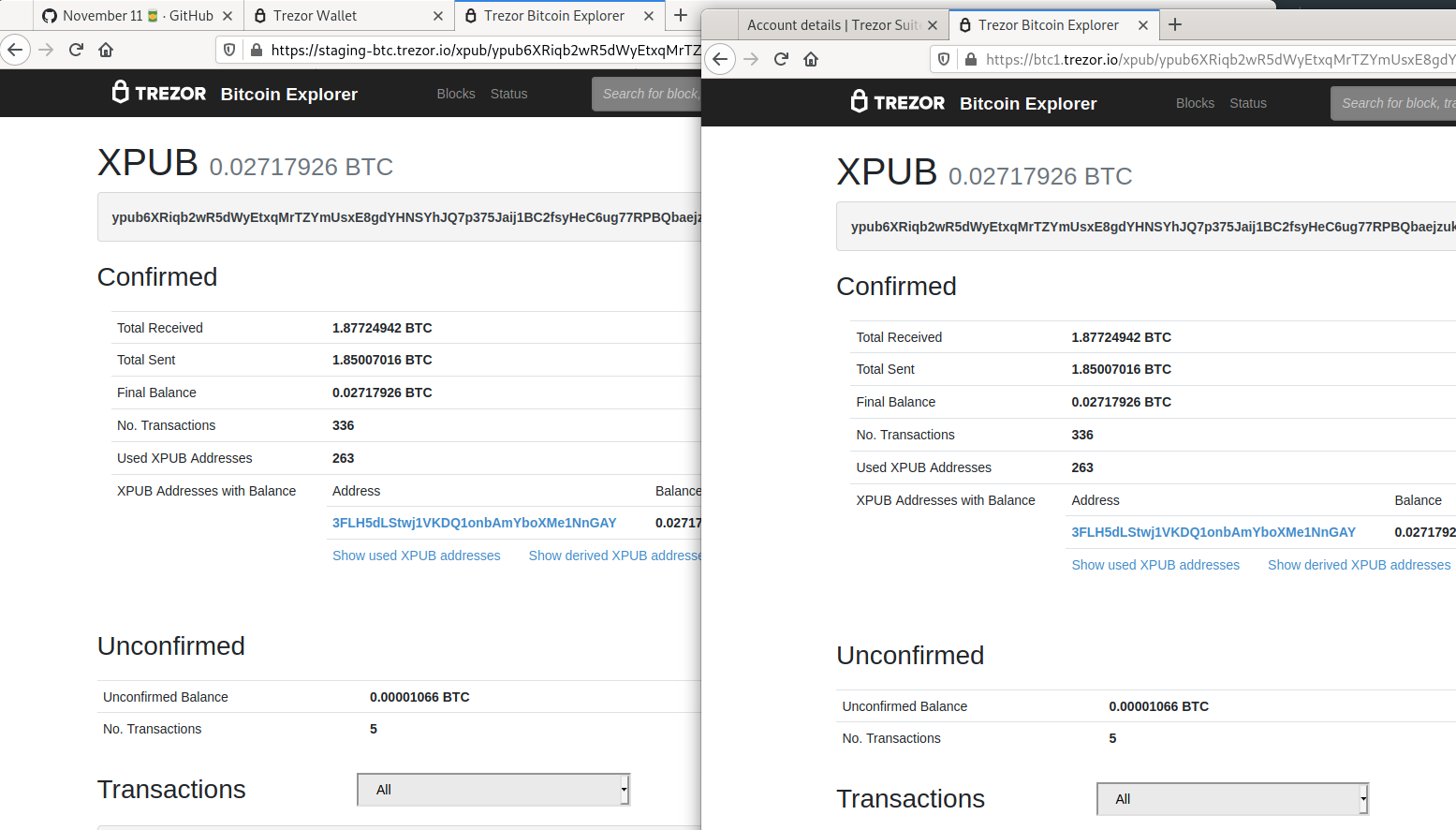Open the All transactions filter in the right window

coord(1231,798)
